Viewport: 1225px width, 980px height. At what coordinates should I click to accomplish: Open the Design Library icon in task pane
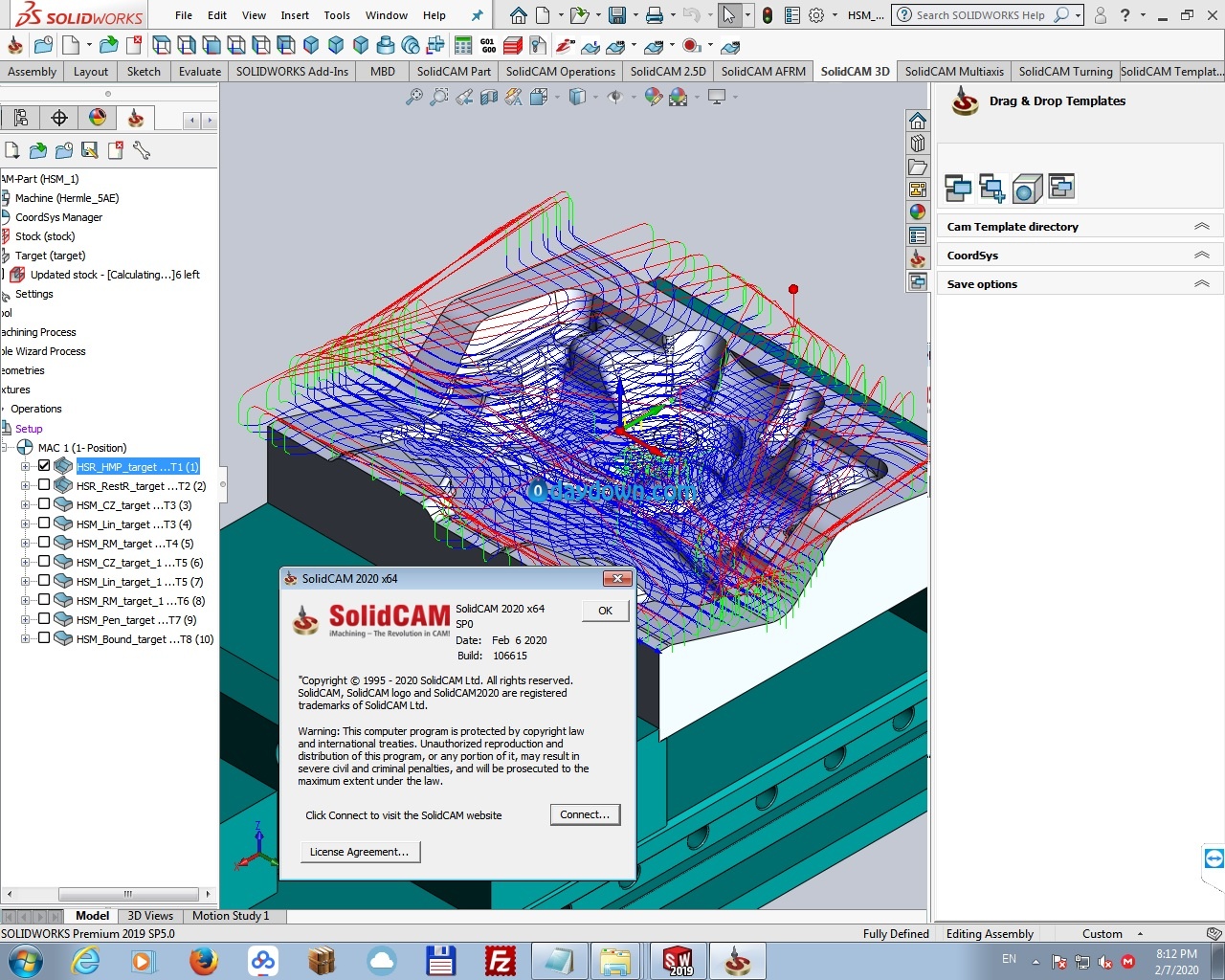918,144
